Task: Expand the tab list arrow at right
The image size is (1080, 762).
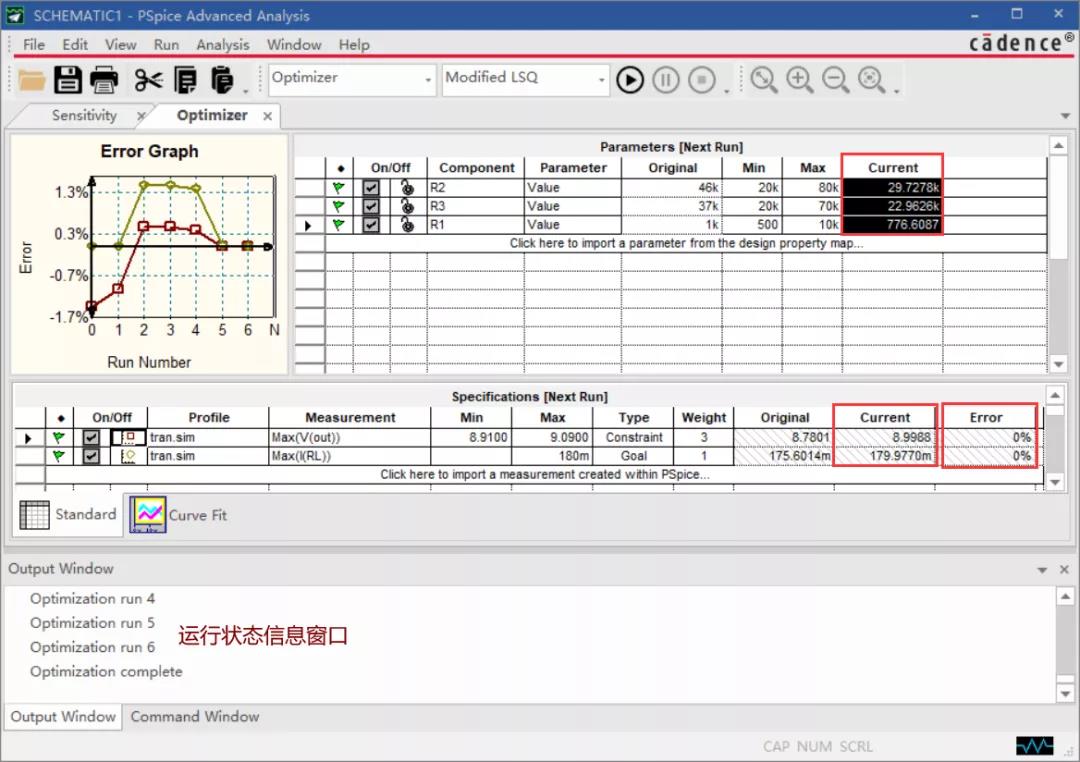Action: click(1065, 116)
